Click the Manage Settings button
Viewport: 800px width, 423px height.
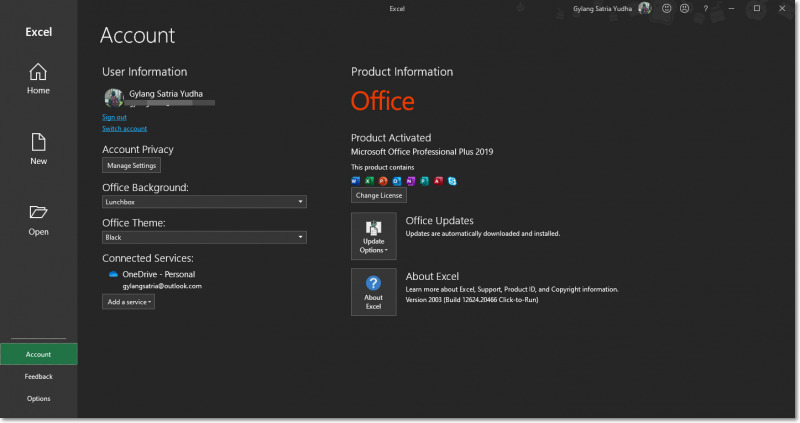(132, 165)
